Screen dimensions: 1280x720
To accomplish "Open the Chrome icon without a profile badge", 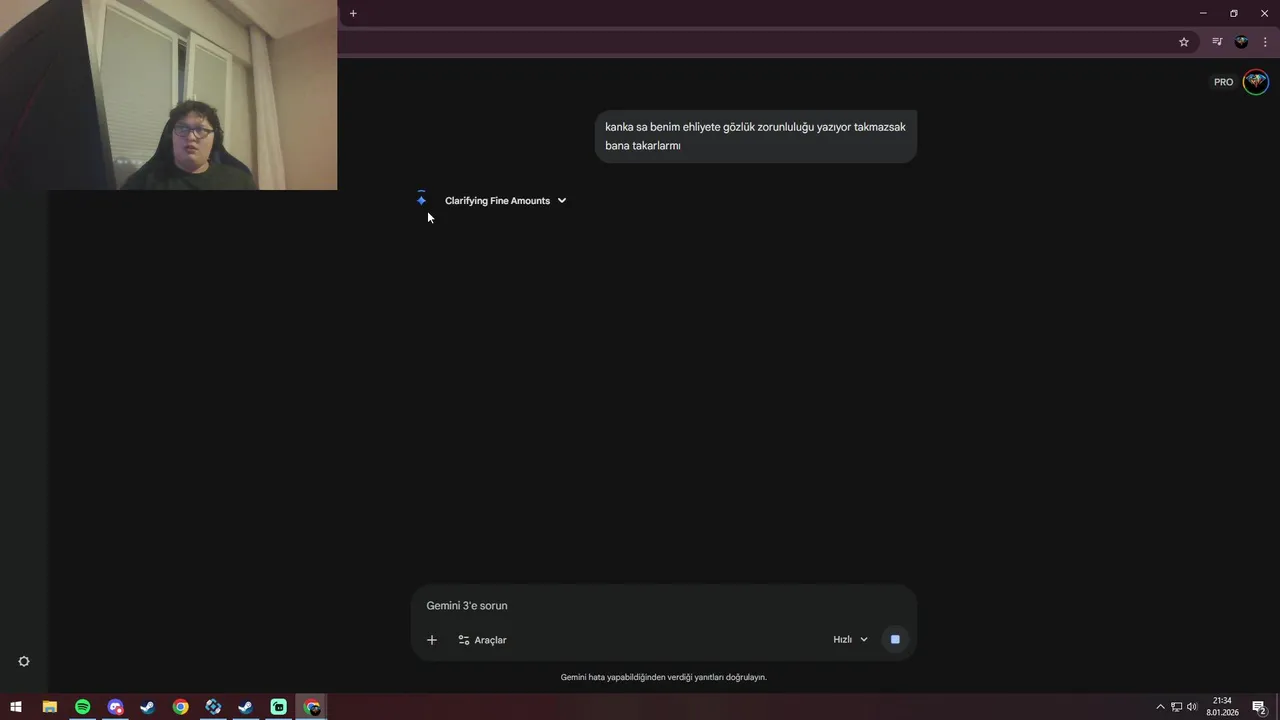I will [180, 707].
